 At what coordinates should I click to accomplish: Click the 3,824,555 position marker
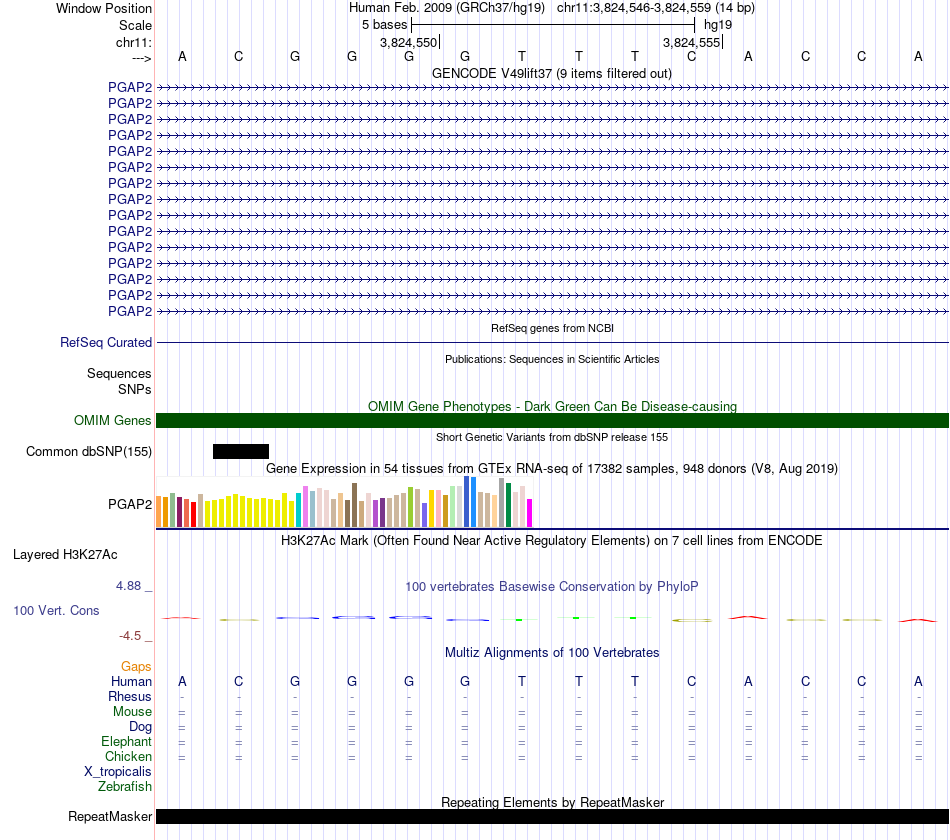click(x=691, y=42)
